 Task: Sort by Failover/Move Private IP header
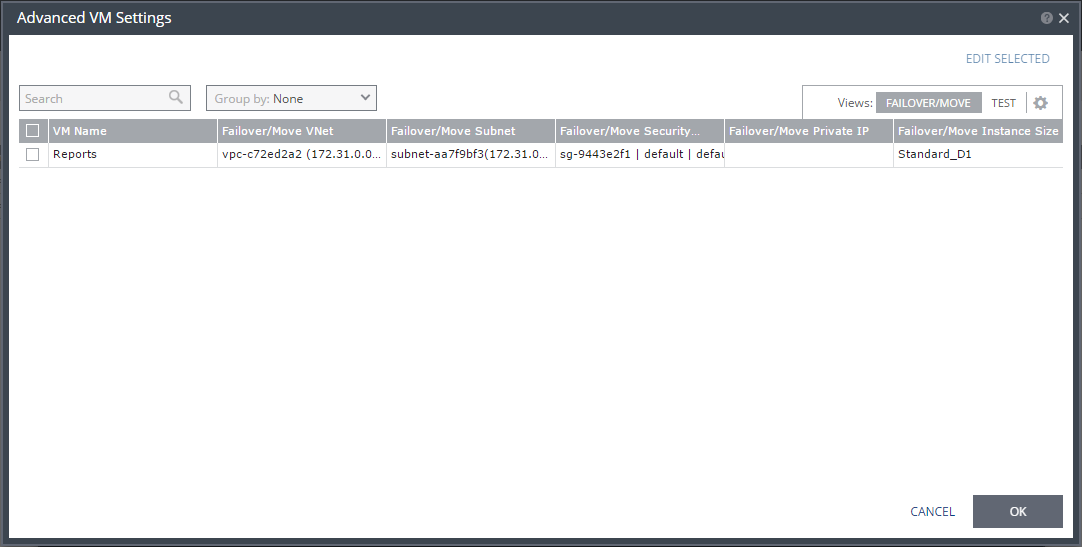point(809,131)
